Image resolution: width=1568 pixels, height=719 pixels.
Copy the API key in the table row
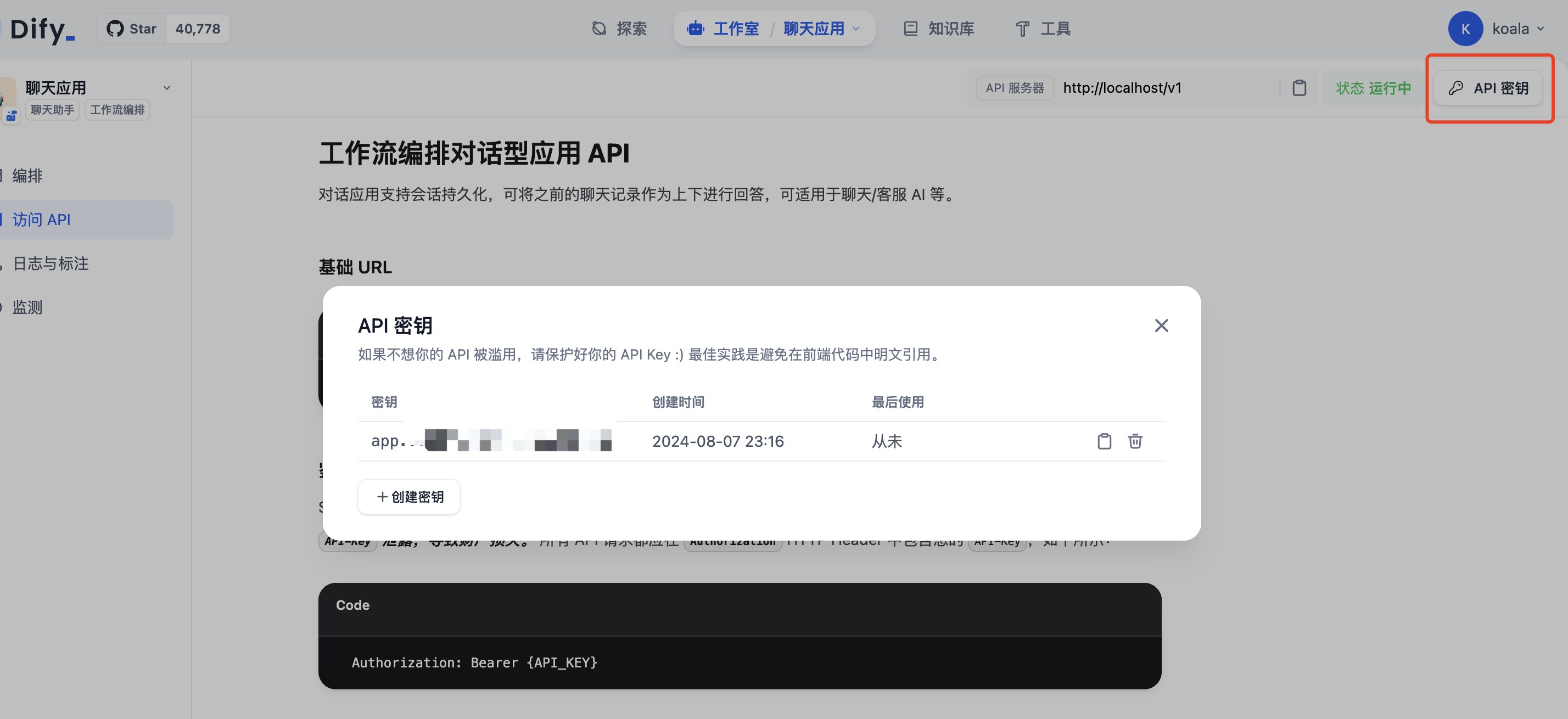pos(1104,441)
